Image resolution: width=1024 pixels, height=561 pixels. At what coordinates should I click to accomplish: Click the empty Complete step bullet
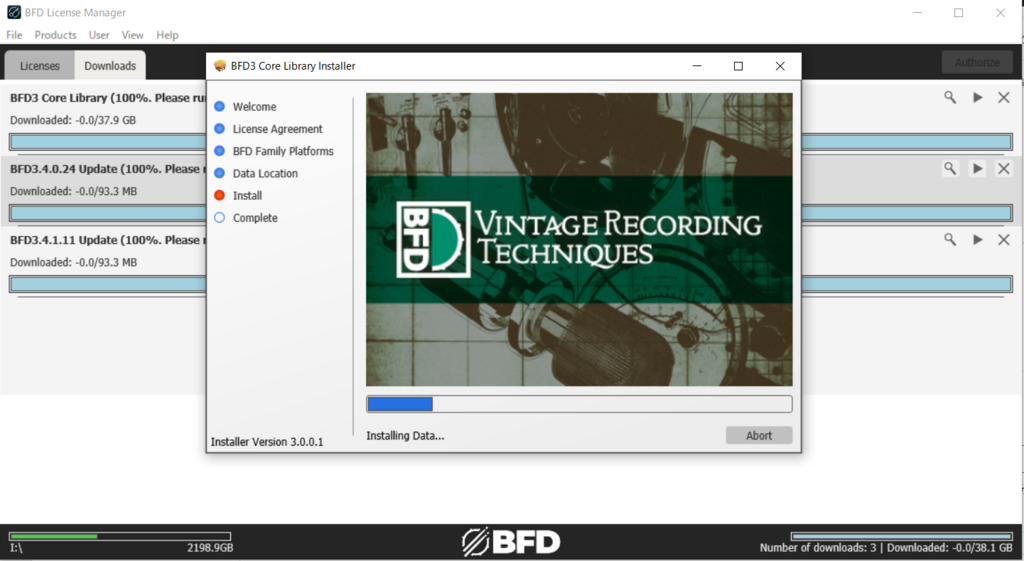219,217
